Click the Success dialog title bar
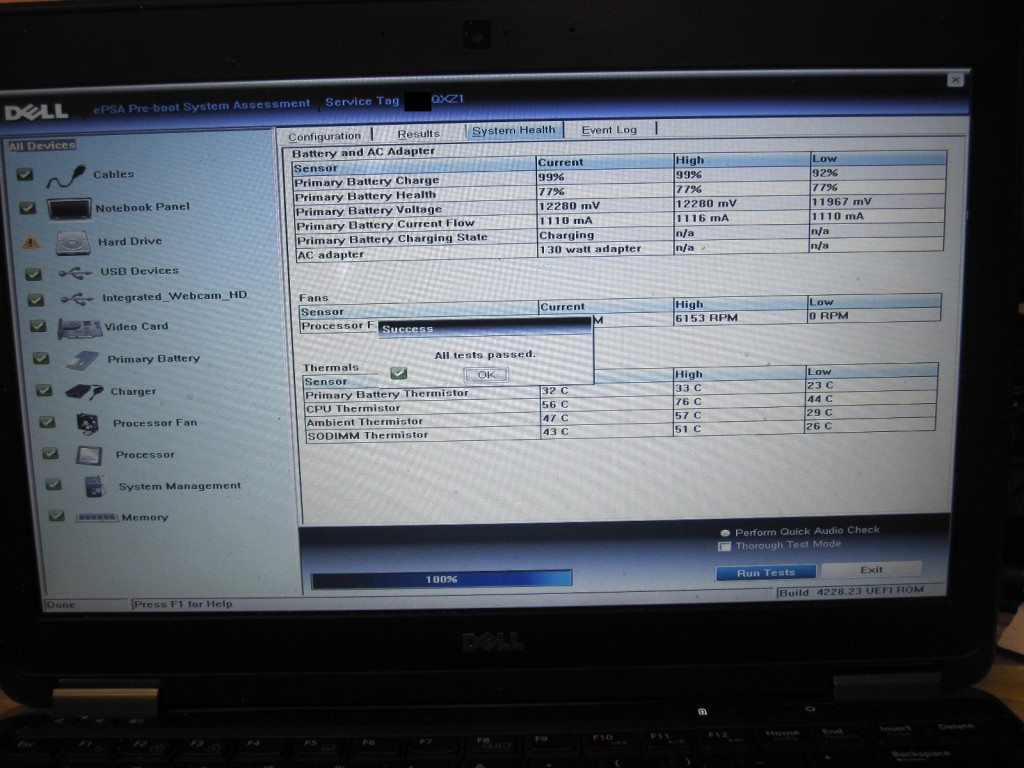The image size is (1024, 768). click(485, 328)
